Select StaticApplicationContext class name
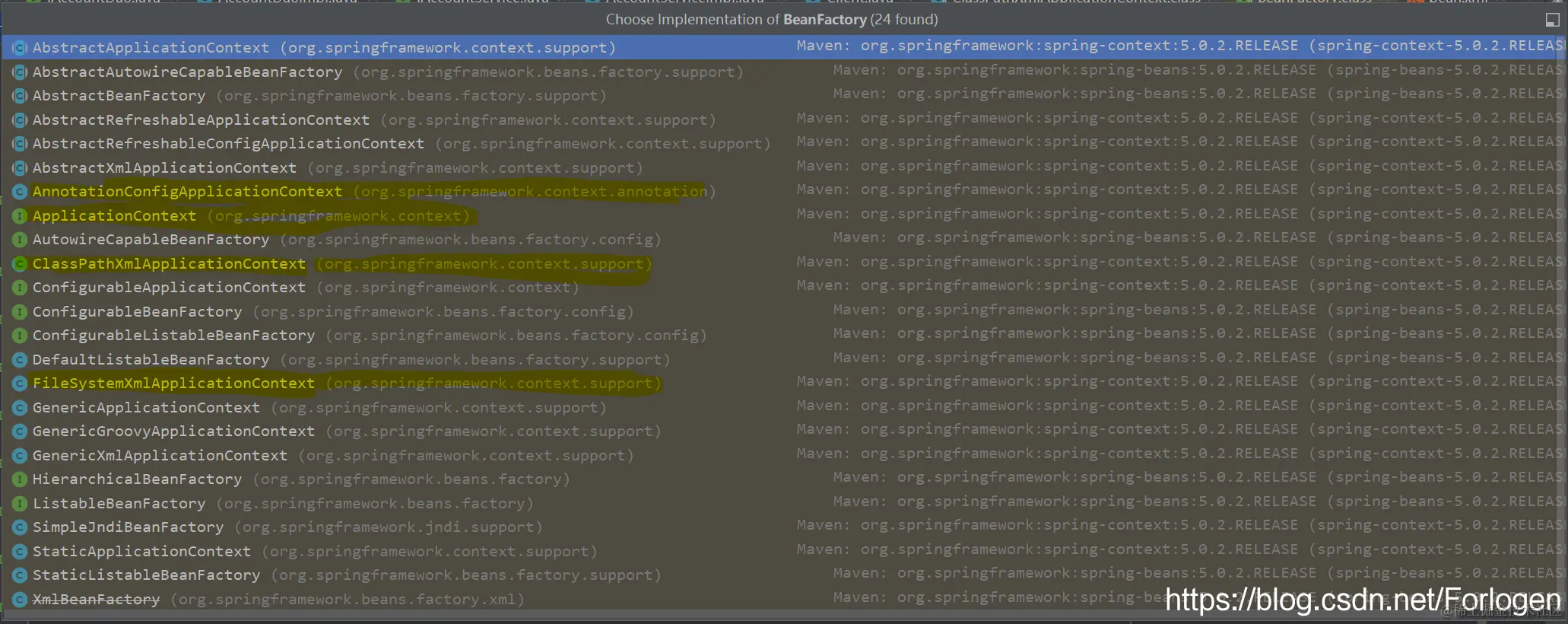 click(x=141, y=552)
